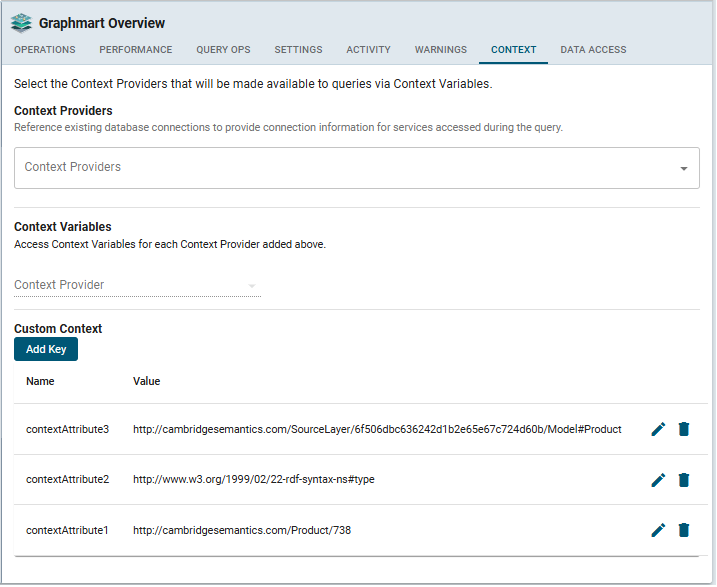Go to the Query Ops tab
Viewport: 717px width, 587px height.
[223, 50]
